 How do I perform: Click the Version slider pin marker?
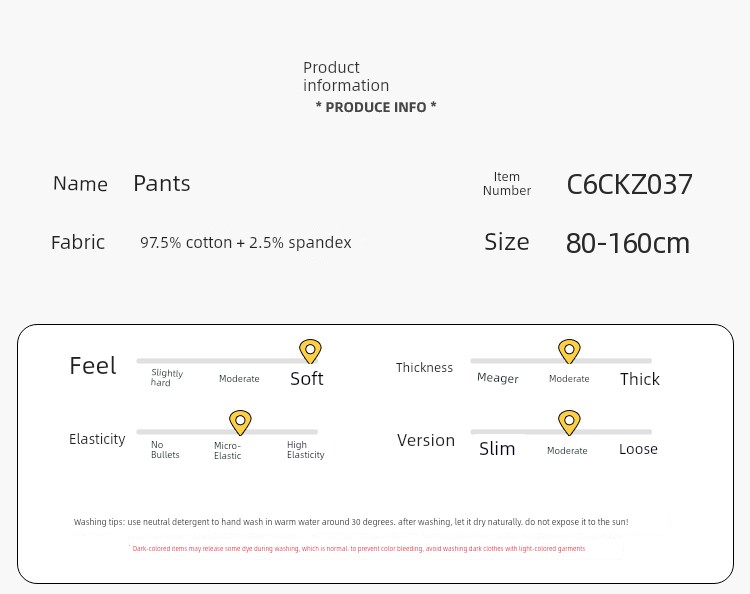(569, 422)
